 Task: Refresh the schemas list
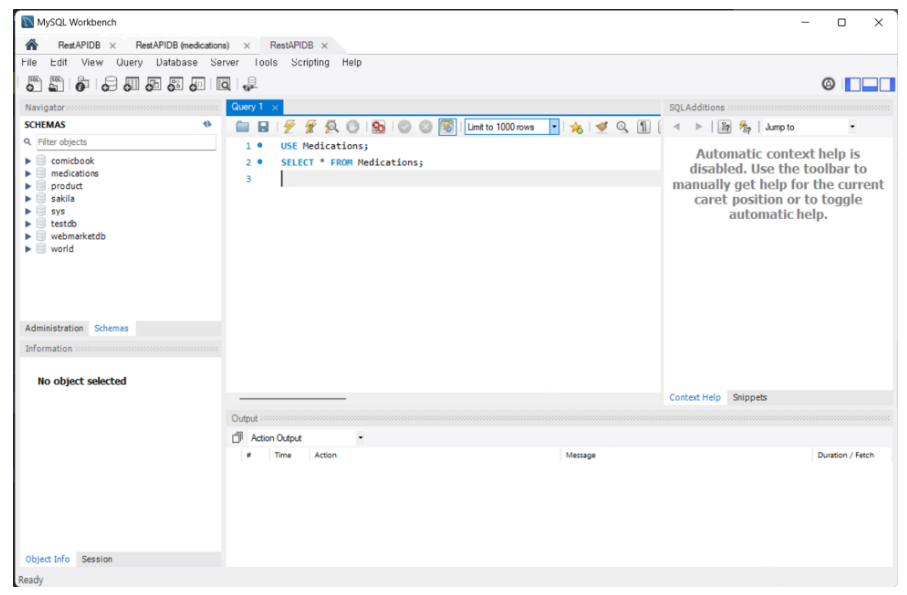click(207, 124)
